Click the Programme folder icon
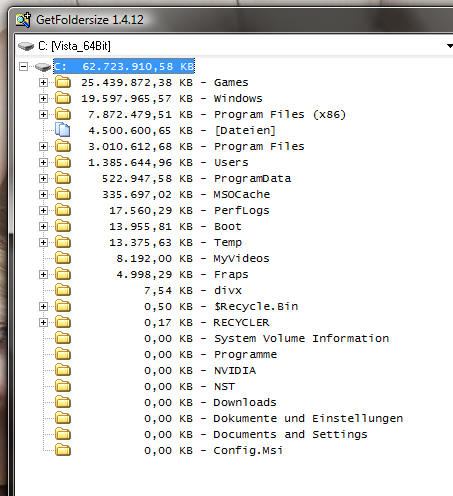Viewport: 453px width, 496px height. (x=63, y=354)
